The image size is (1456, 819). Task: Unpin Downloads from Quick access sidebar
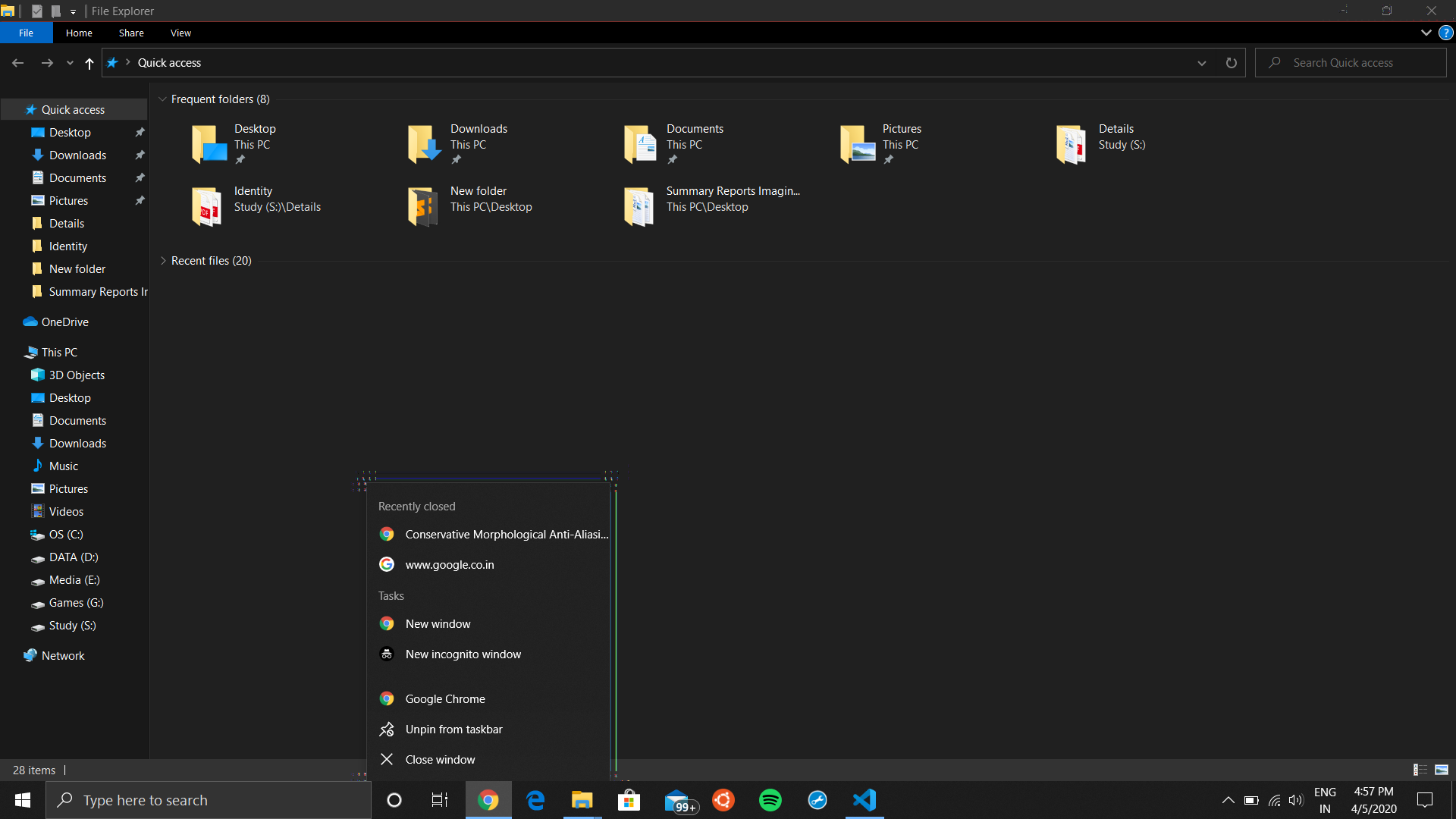pos(140,155)
